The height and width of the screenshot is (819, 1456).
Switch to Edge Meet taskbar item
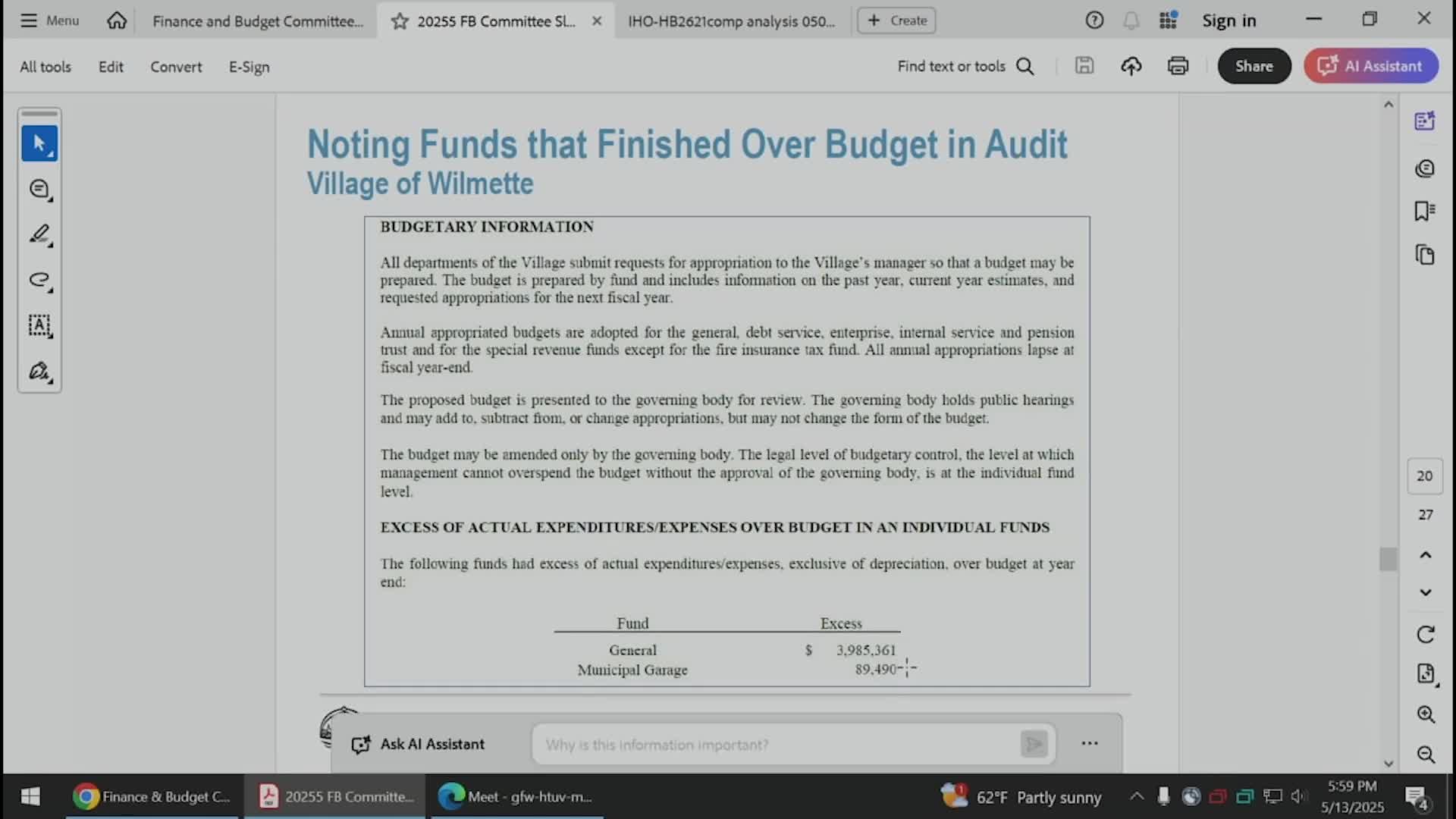pos(516,796)
